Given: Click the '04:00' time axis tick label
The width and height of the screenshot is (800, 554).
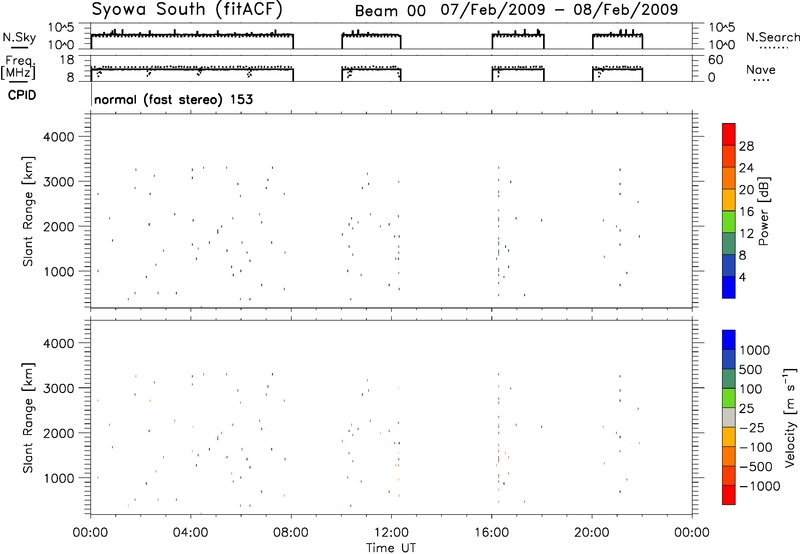Looking at the screenshot, I should pyautogui.click(x=191, y=533).
